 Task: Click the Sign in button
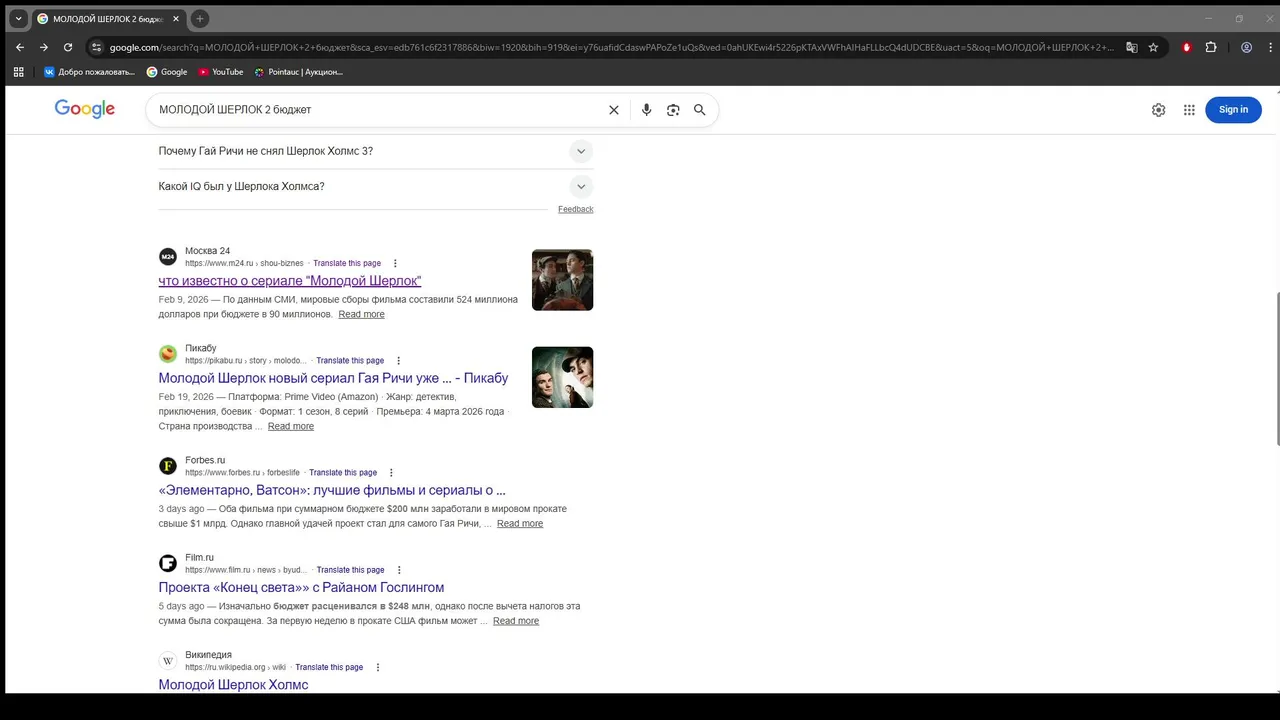(1233, 110)
